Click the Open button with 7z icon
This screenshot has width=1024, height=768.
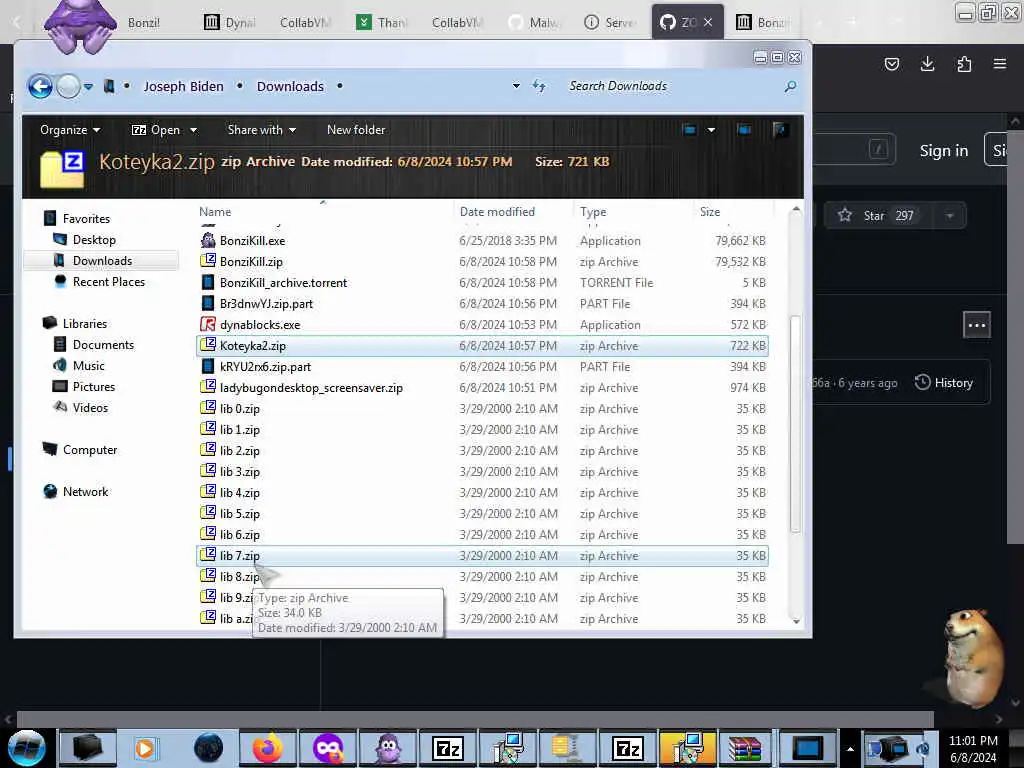(156, 130)
